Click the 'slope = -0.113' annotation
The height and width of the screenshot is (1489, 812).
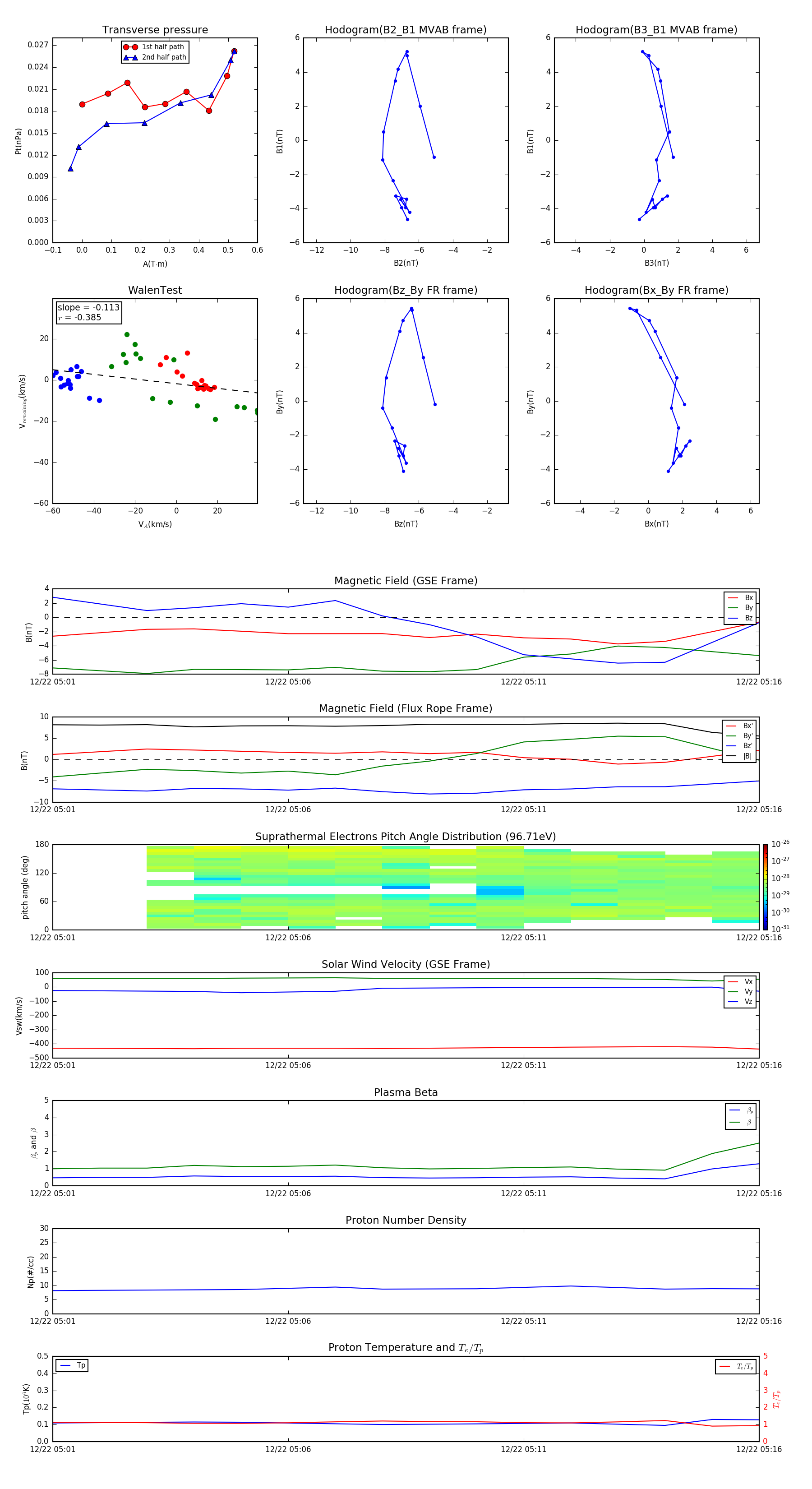pos(88,308)
